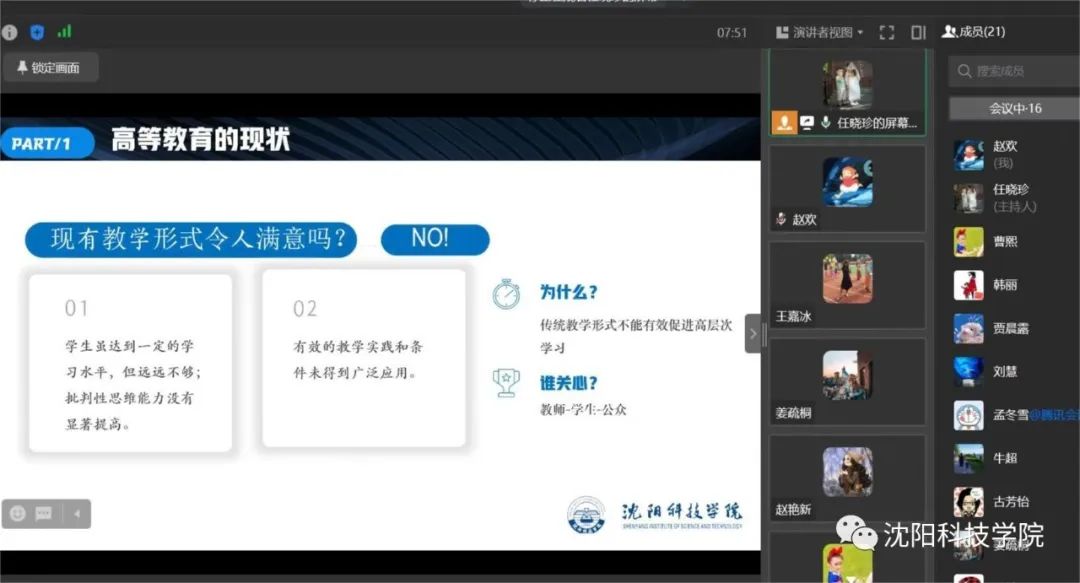Click the meeting info icon
1080x583 pixels.
click(x=10, y=32)
